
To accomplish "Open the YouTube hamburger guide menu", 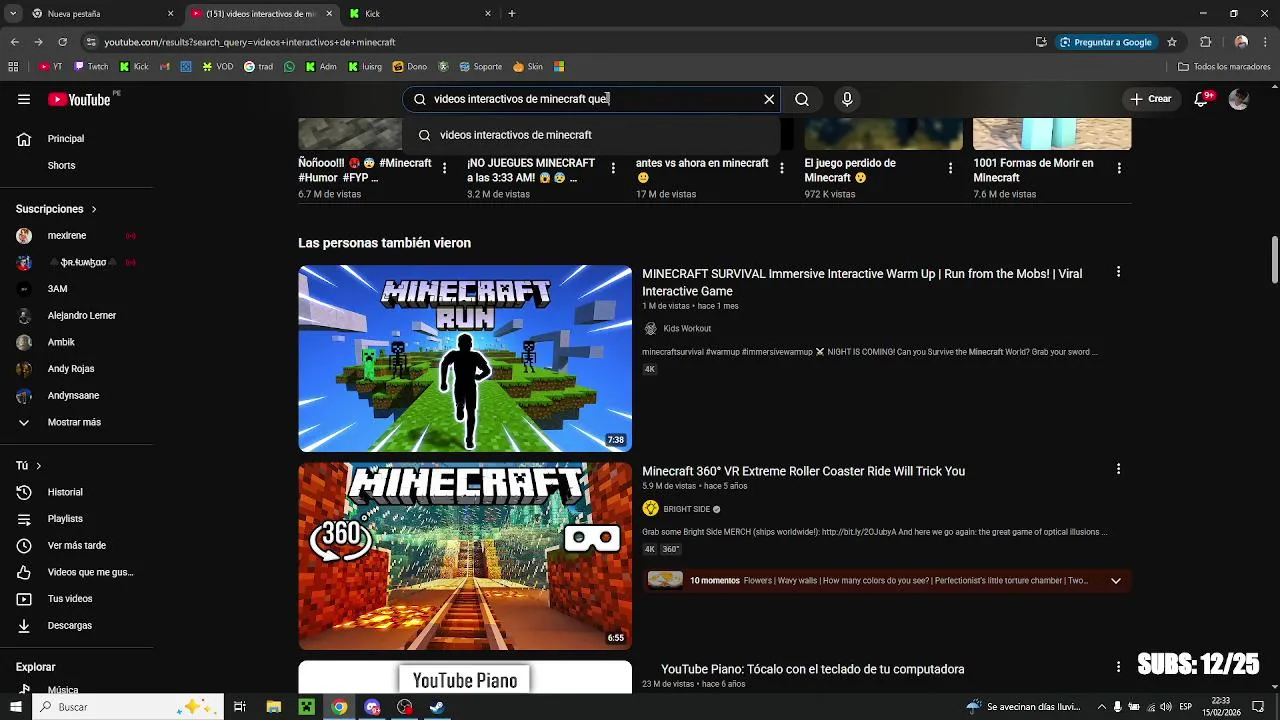I will click(24, 99).
